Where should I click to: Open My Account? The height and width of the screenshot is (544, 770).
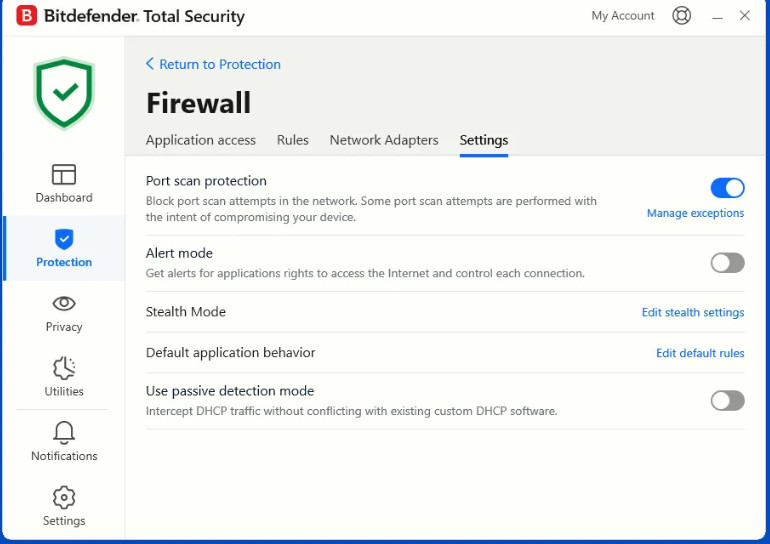click(623, 16)
